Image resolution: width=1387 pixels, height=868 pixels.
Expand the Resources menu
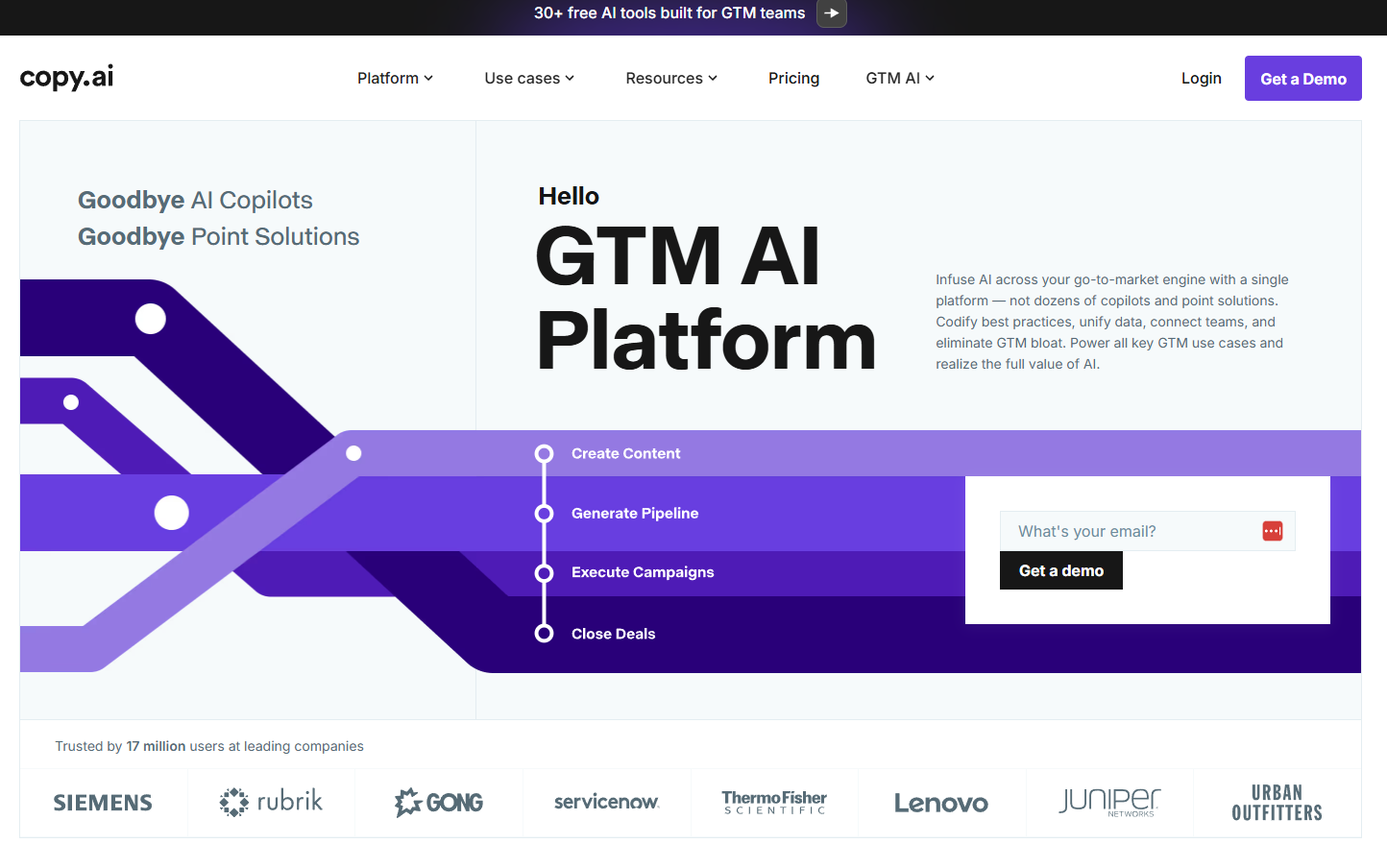[670, 79]
